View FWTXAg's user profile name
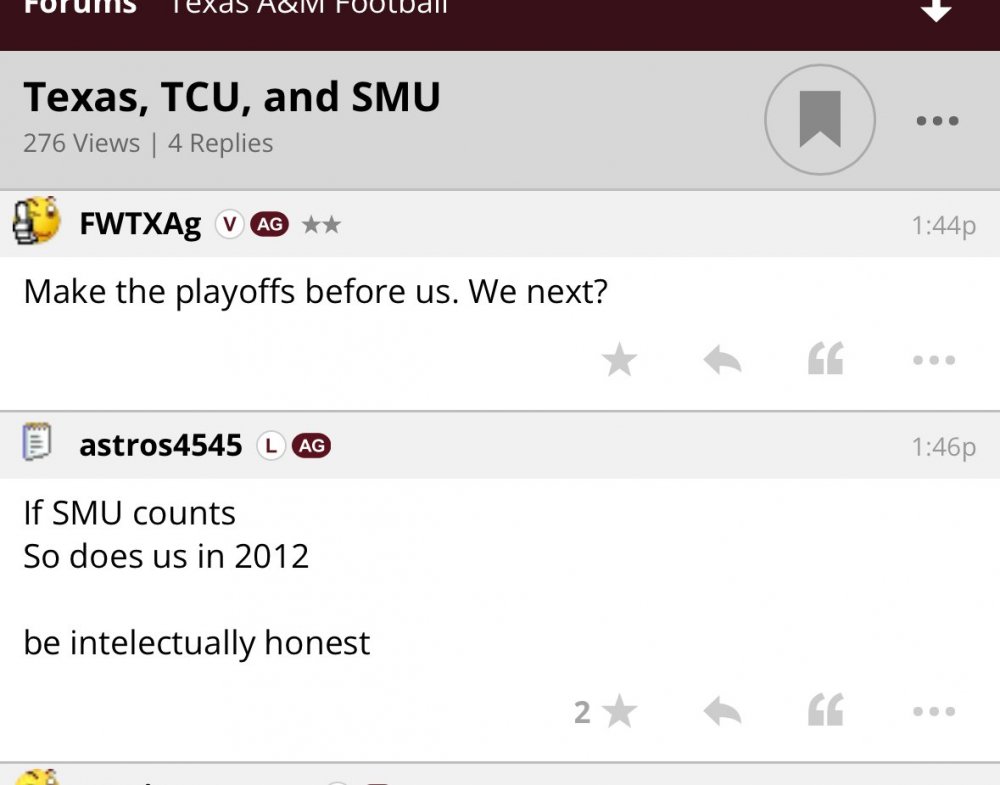Viewport: 1000px width, 785px height. tap(140, 225)
